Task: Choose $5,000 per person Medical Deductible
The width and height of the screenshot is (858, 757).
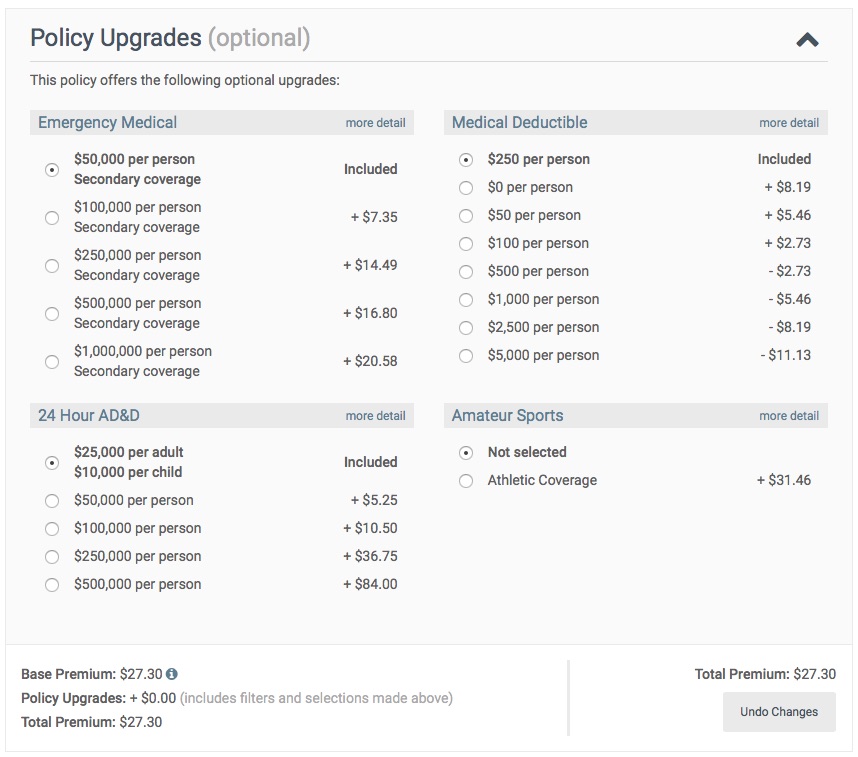Action: pyautogui.click(x=466, y=356)
